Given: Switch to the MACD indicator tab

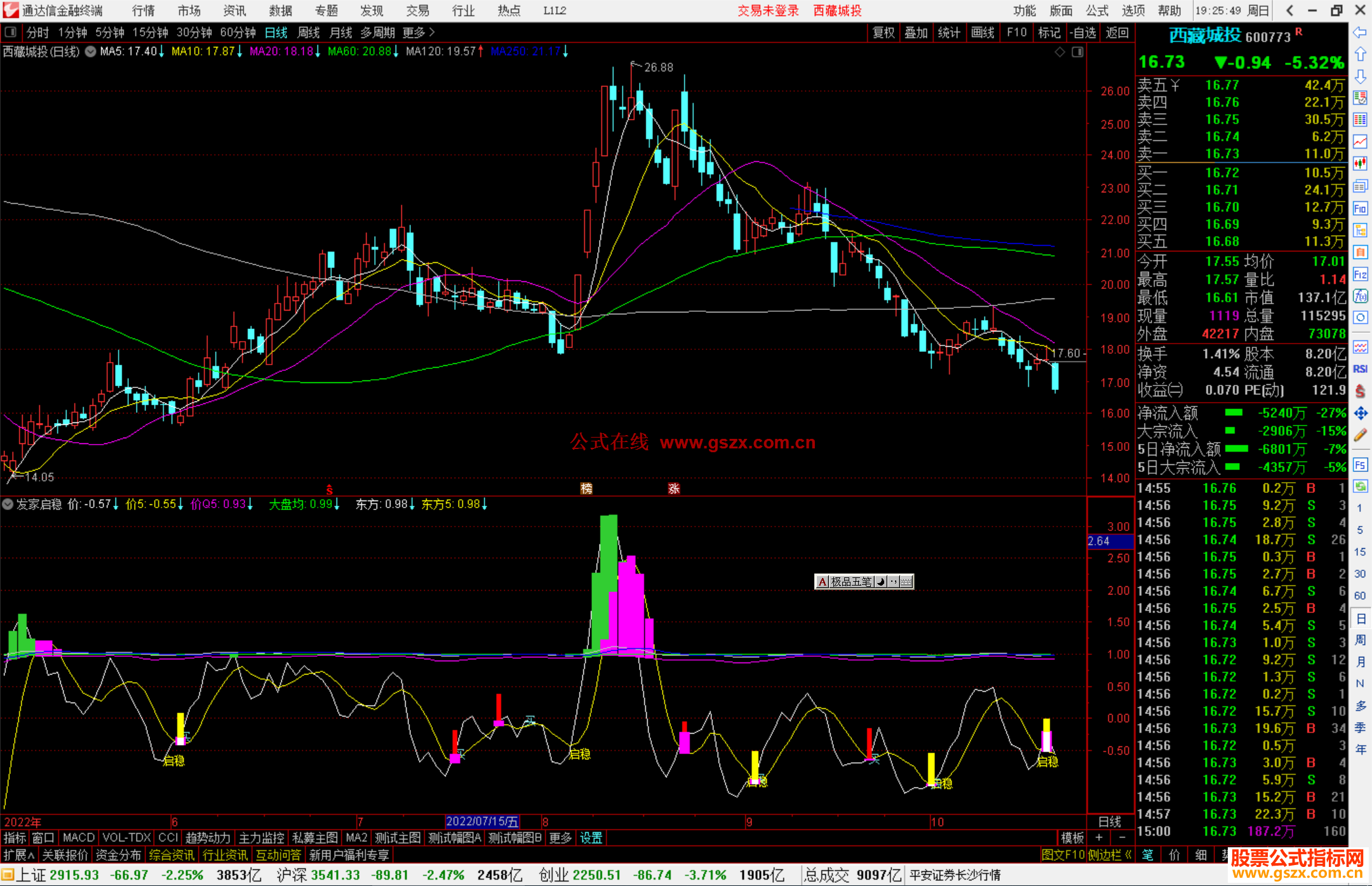Looking at the screenshot, I should point(79,838).
